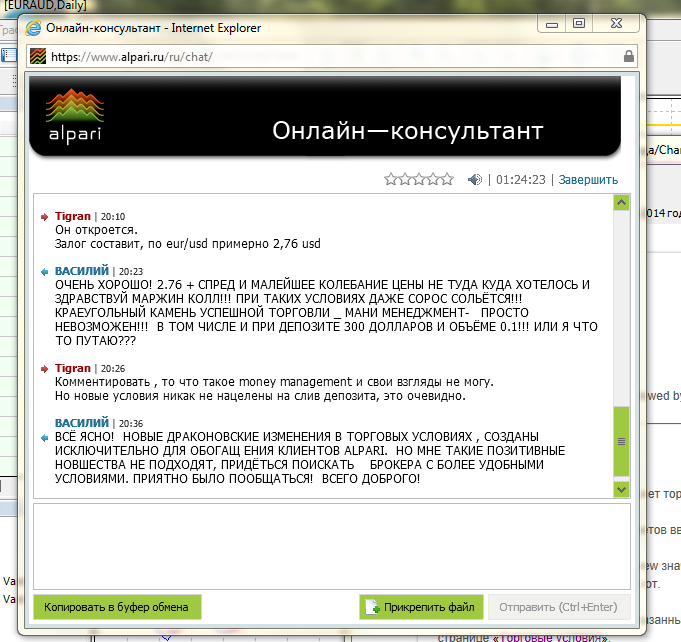Rate chat with fifth star
Image resolution: width=681 pixels, height=642 pixels.
click(x=447, y=179)
